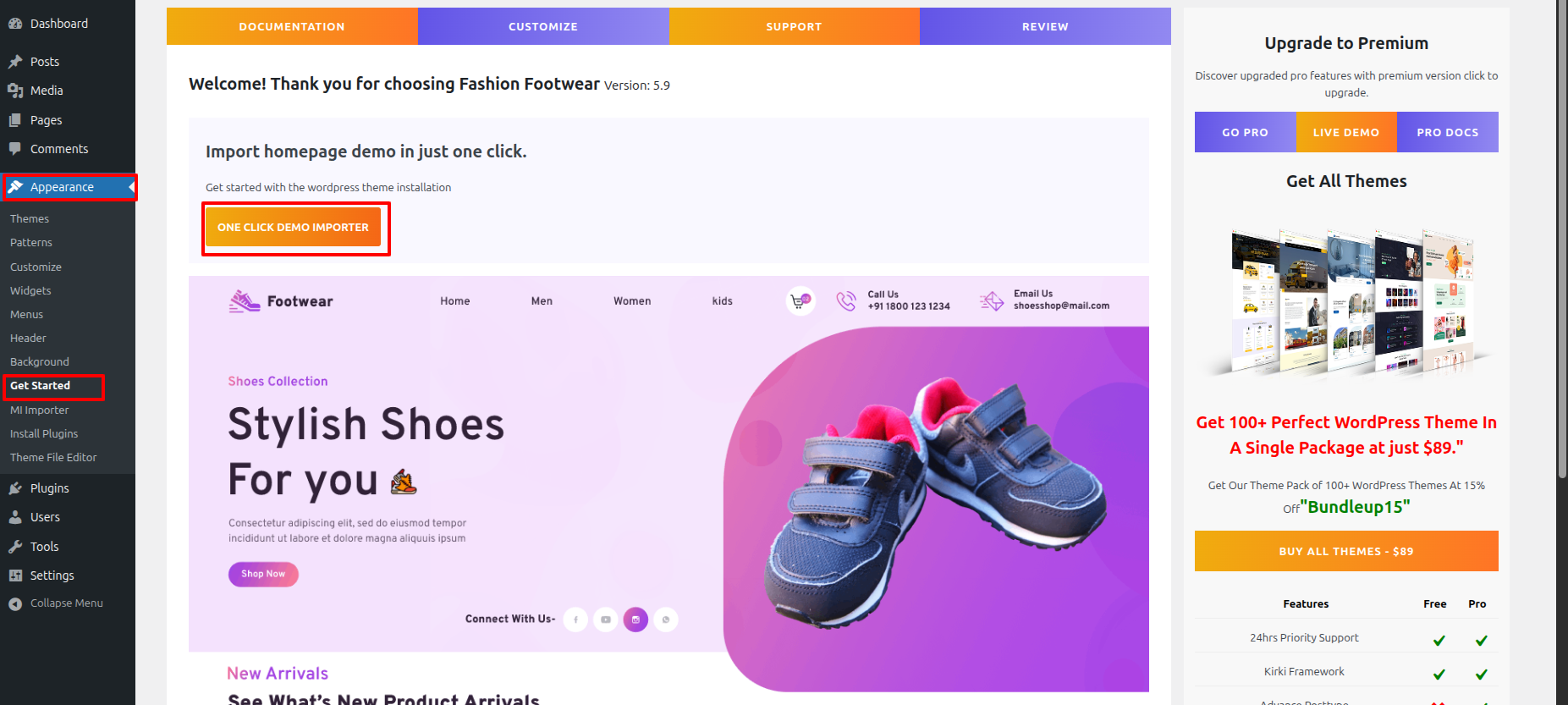This screenshot has height=705, width=1568.
Task: Collapse the Appearance menu arrow
Action: coord(131,187)
